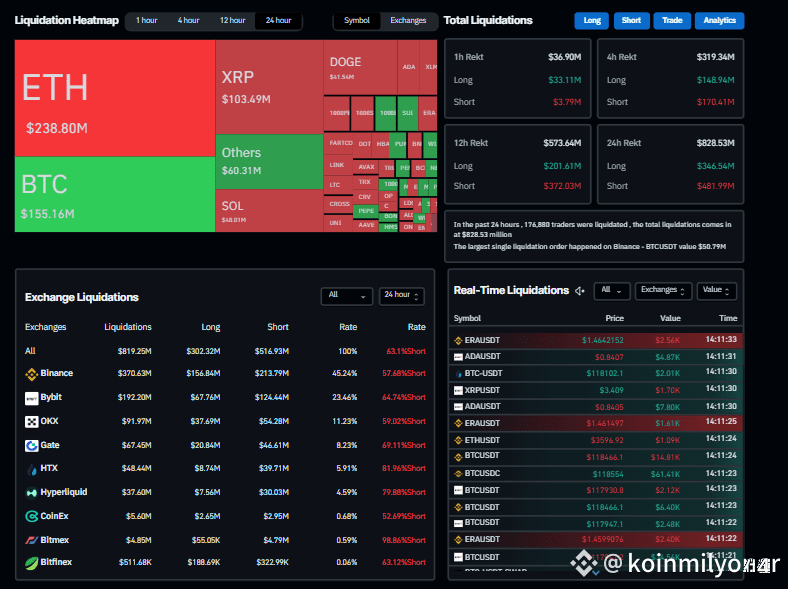
Task: Click the Value column header
Action: [x=670, y=319]
